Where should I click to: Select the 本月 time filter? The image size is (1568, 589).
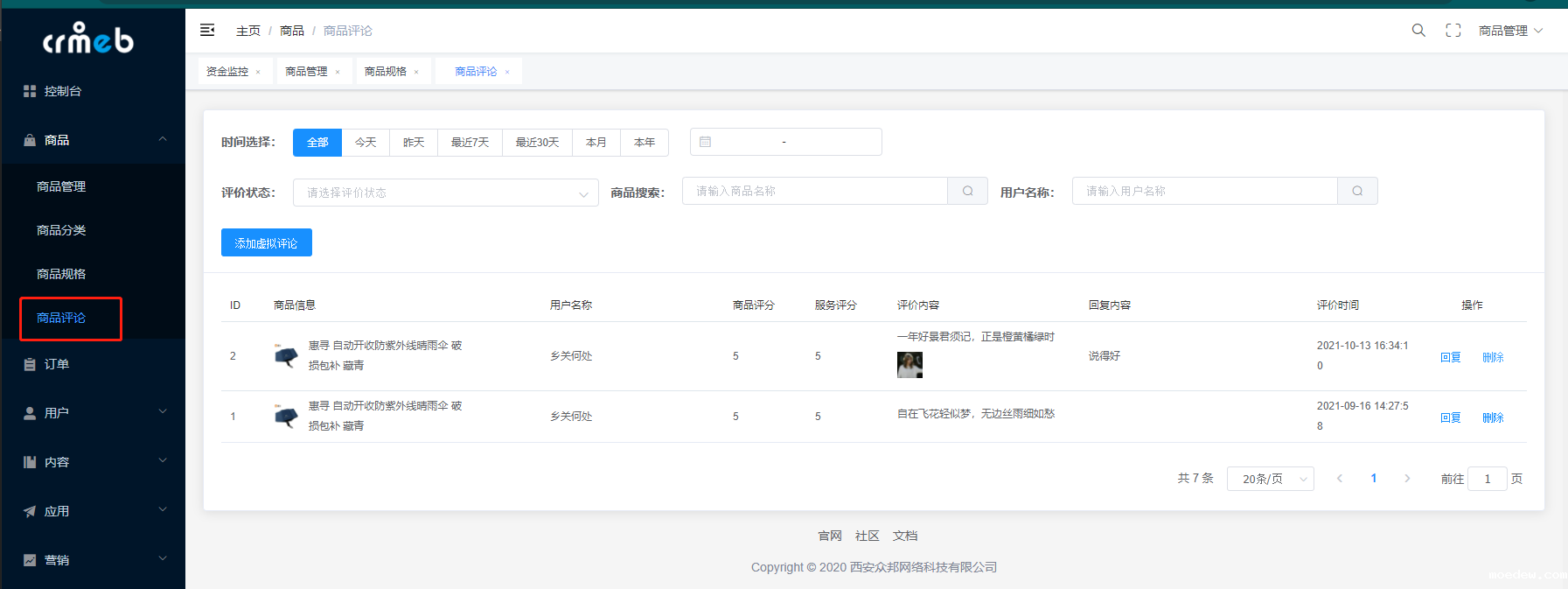(596, 143)
